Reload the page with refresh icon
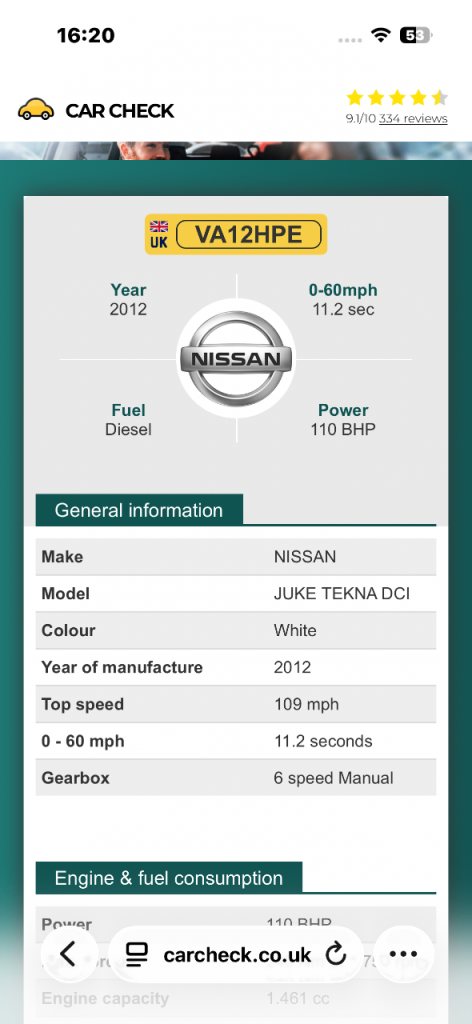 (336, 955)
